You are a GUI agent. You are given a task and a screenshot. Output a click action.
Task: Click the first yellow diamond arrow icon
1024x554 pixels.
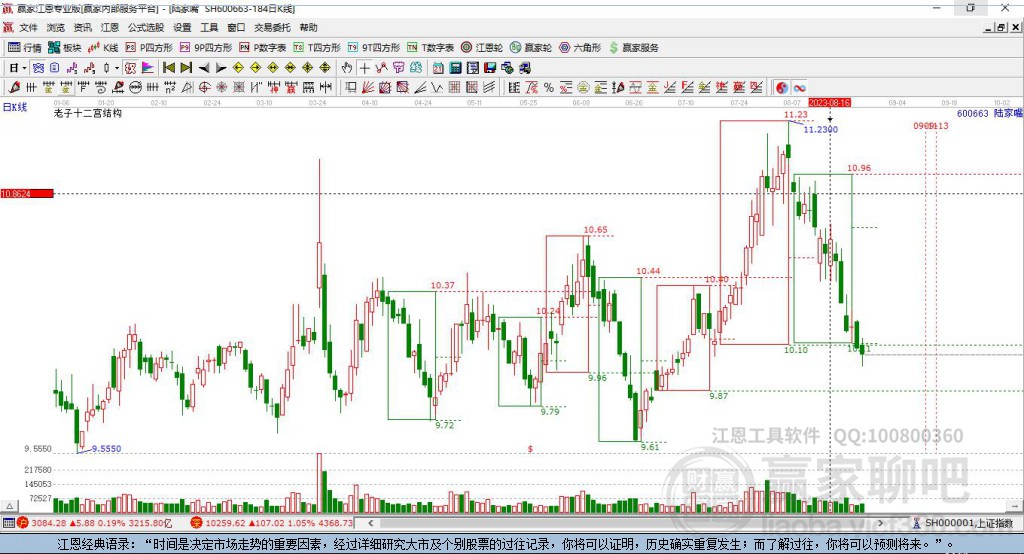[238, 68]
